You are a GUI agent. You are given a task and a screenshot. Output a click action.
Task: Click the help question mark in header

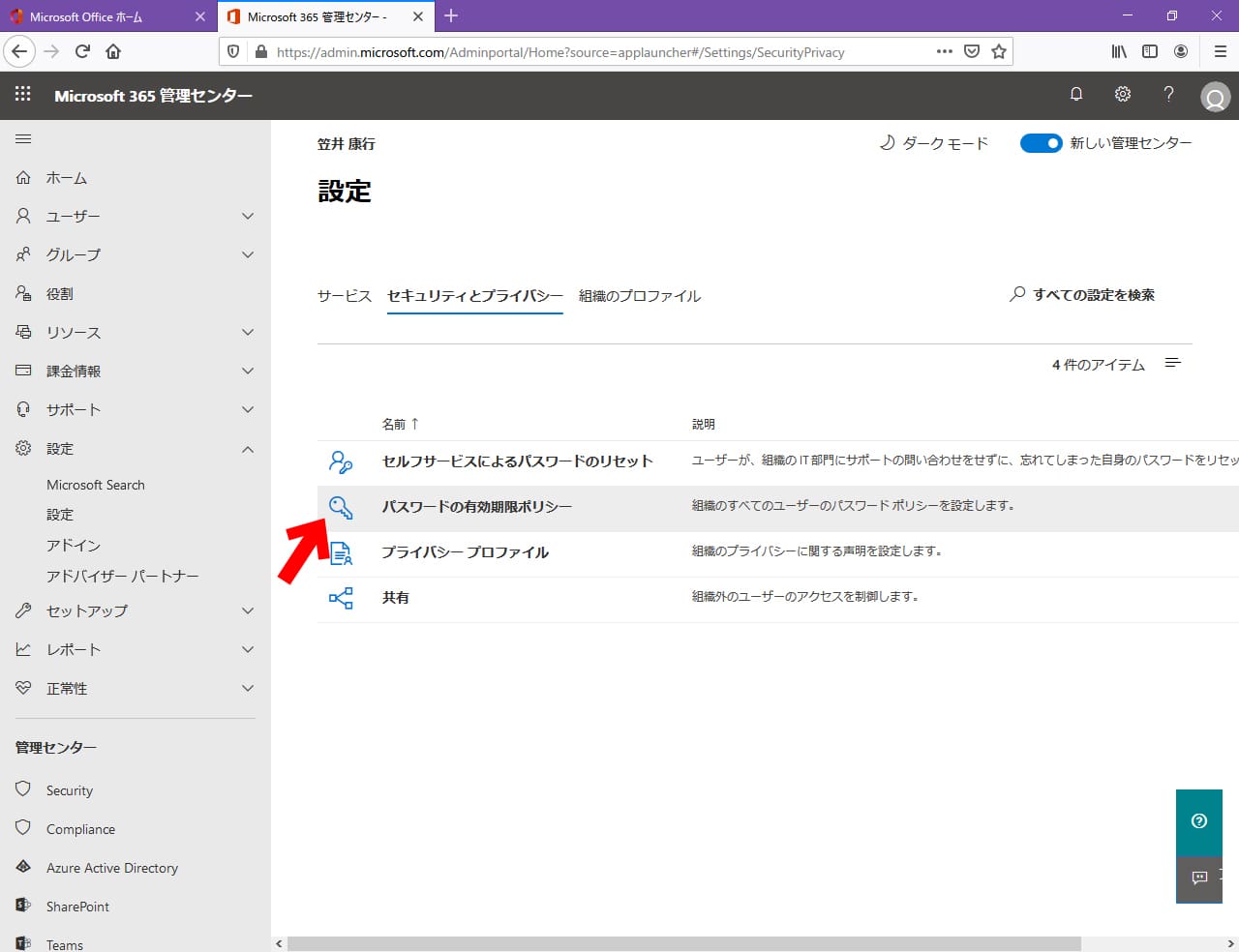pos(1169,94)
